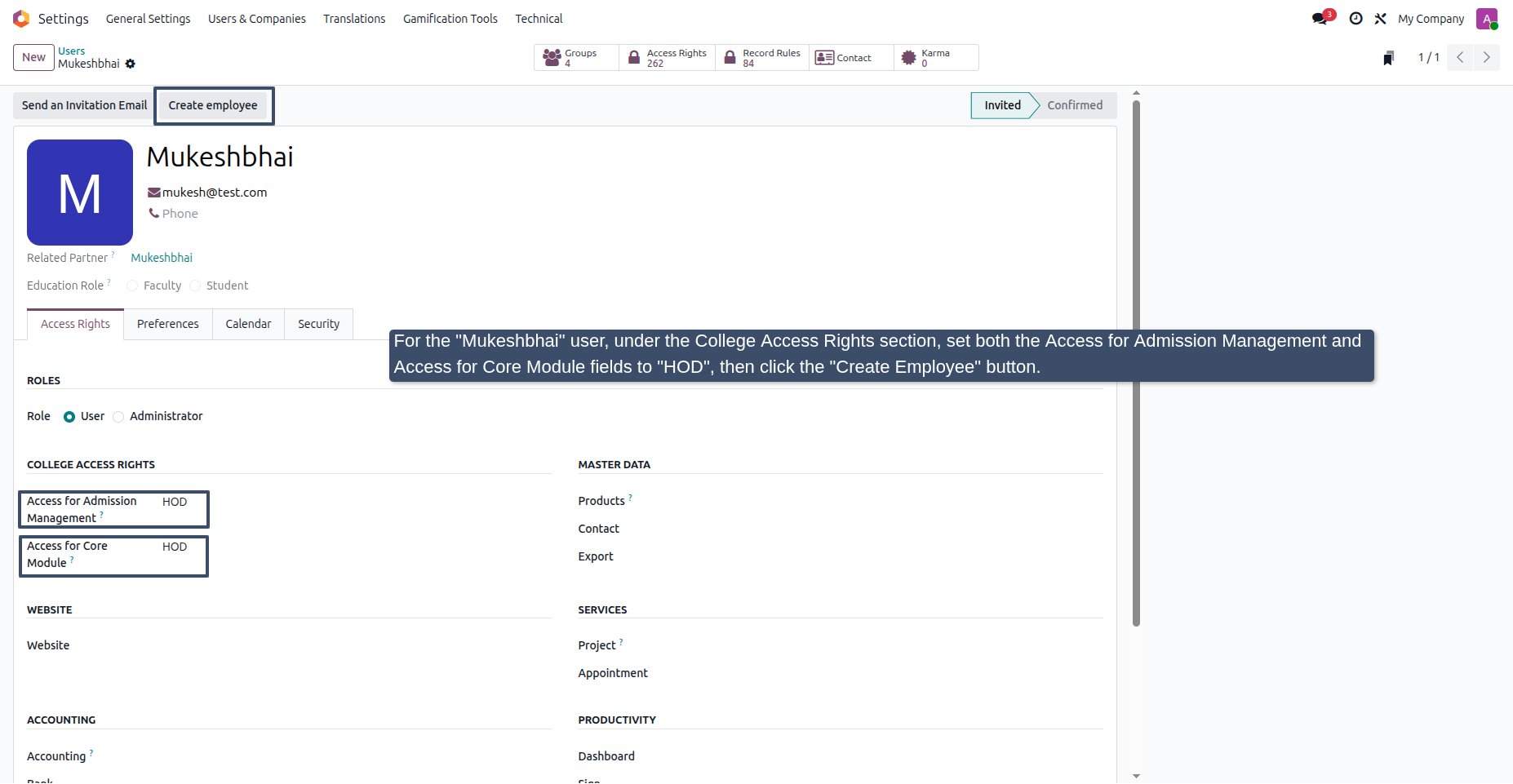1513x784 pixels.
Task: Switch to the Calendar tab
Action: (x=248, y=324)
